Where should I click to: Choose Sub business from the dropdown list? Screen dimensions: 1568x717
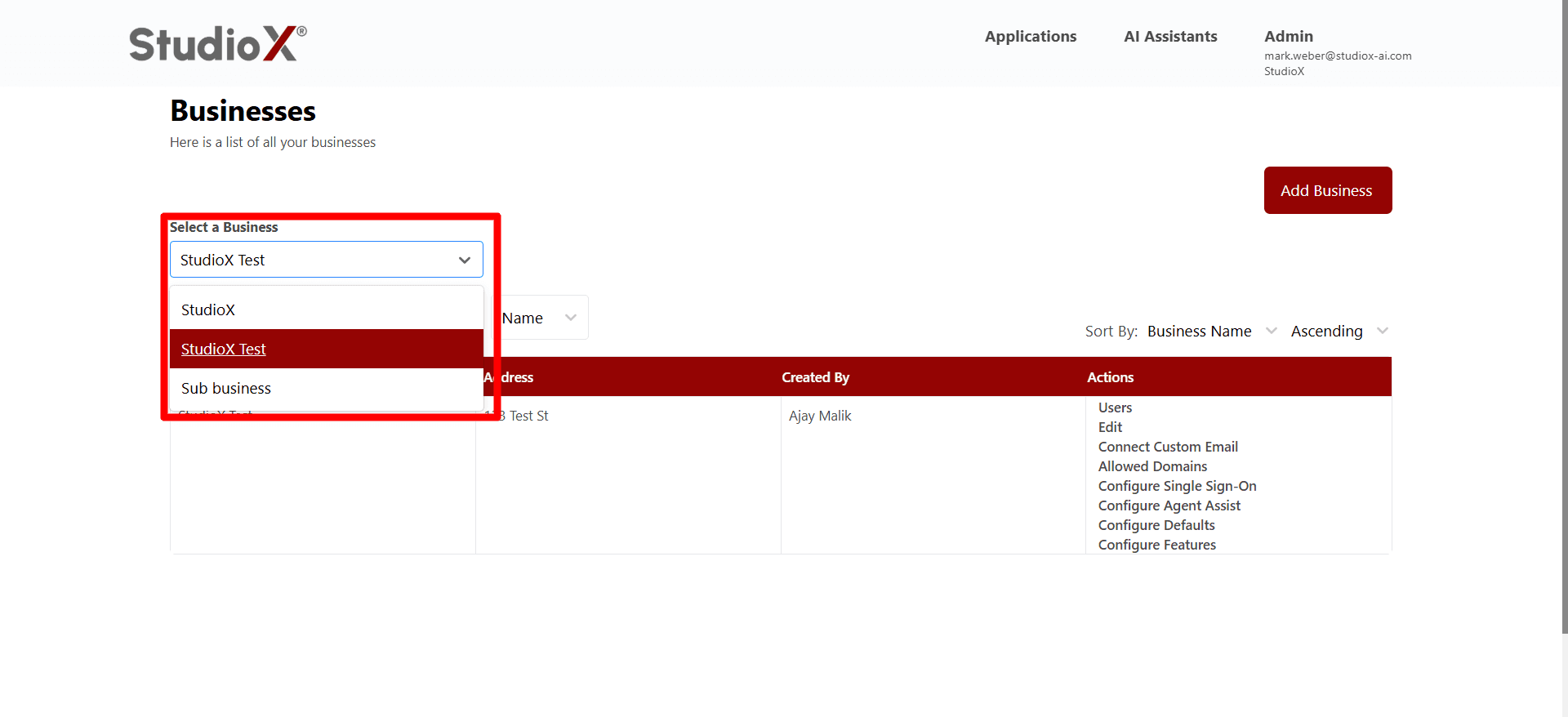point(327,388)
